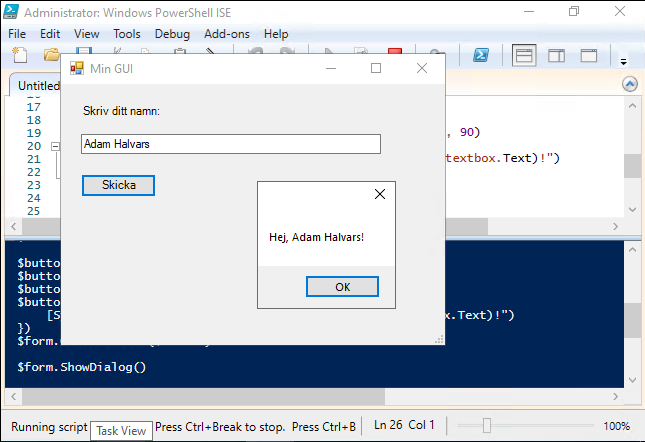
Task: Click the Min GUI form window icon
Action: tap(77, 68)
